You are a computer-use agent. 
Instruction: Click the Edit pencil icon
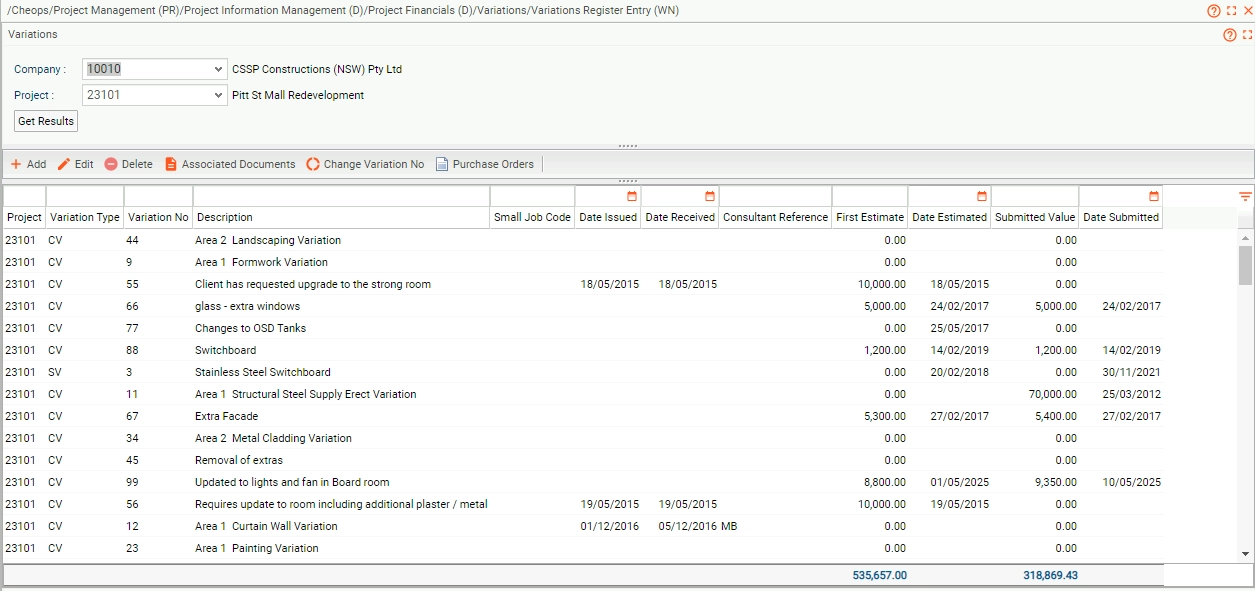coord(64,164)
